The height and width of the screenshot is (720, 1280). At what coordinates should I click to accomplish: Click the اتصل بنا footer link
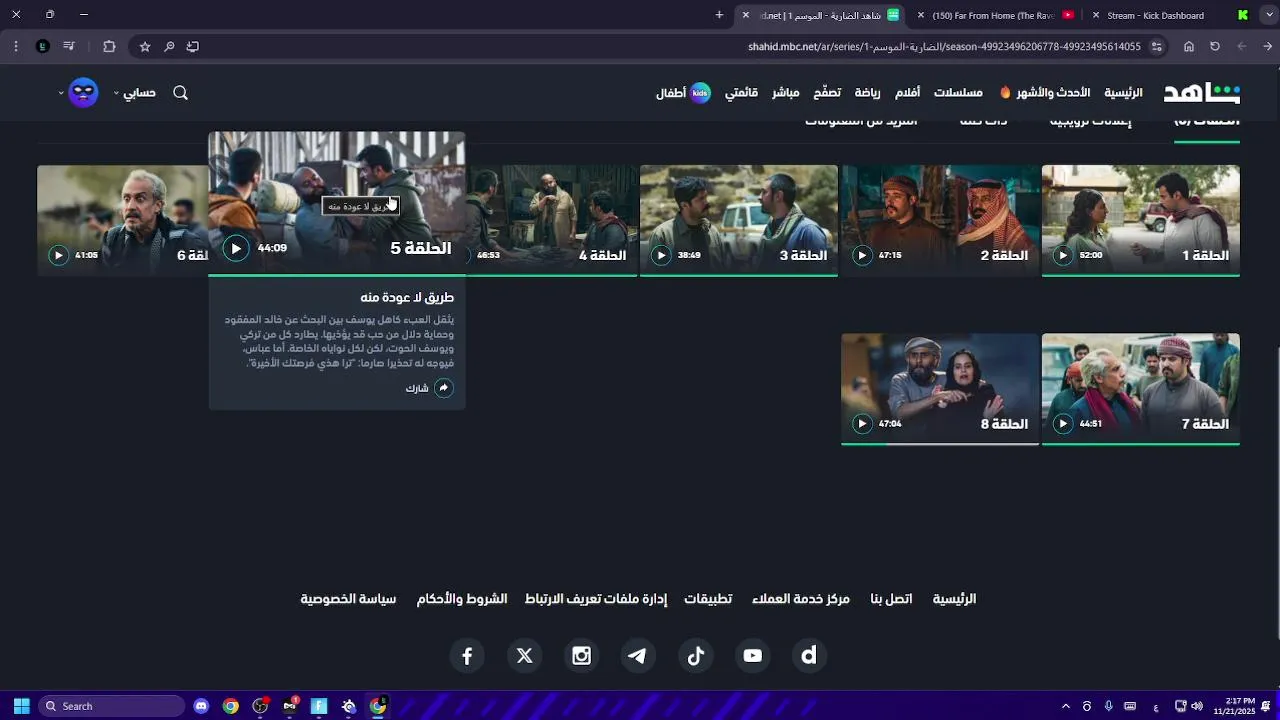tap(891, 599)
